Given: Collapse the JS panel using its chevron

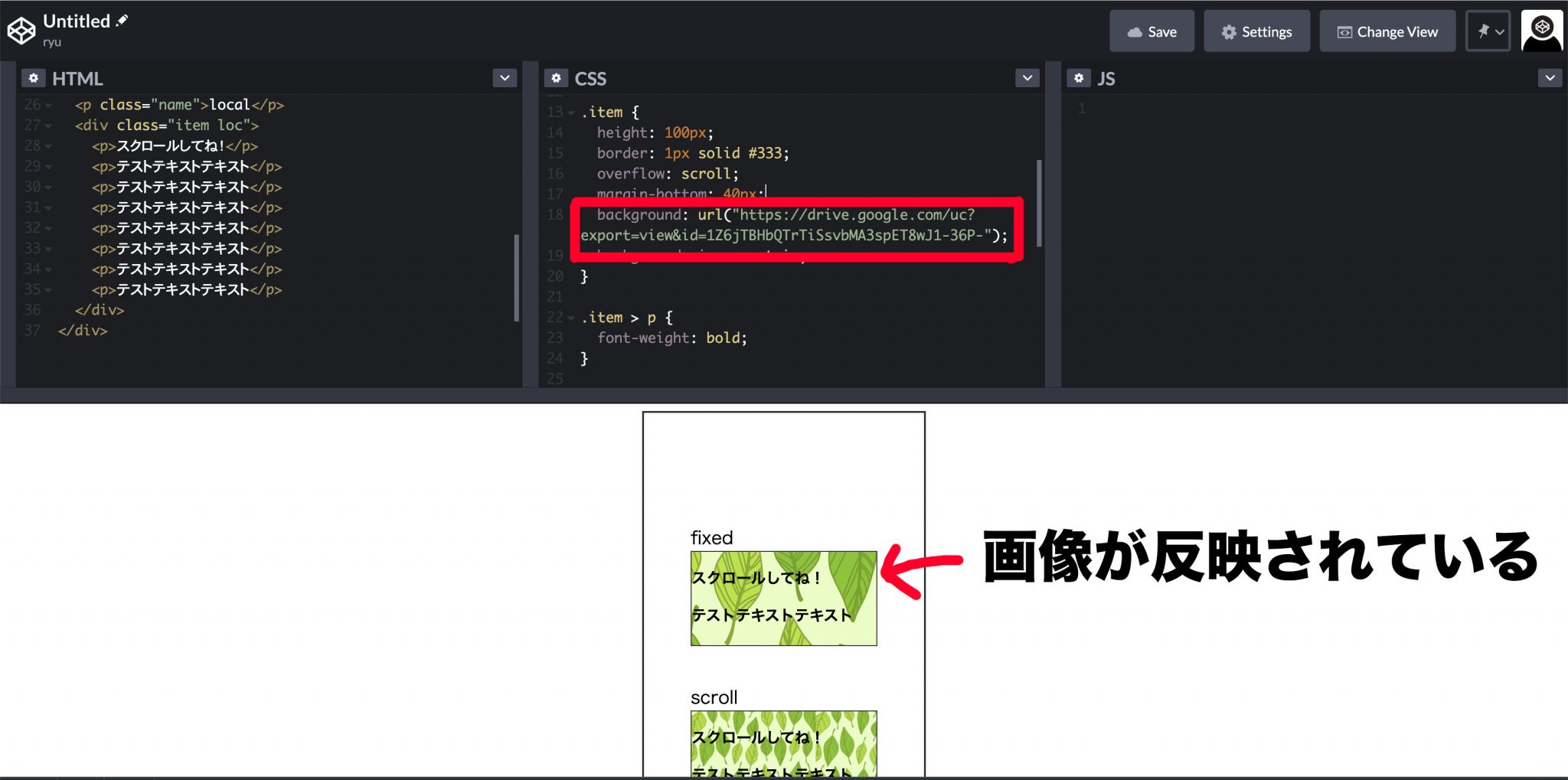Looking at the screenshot, I should click(x=1549, y=77).
